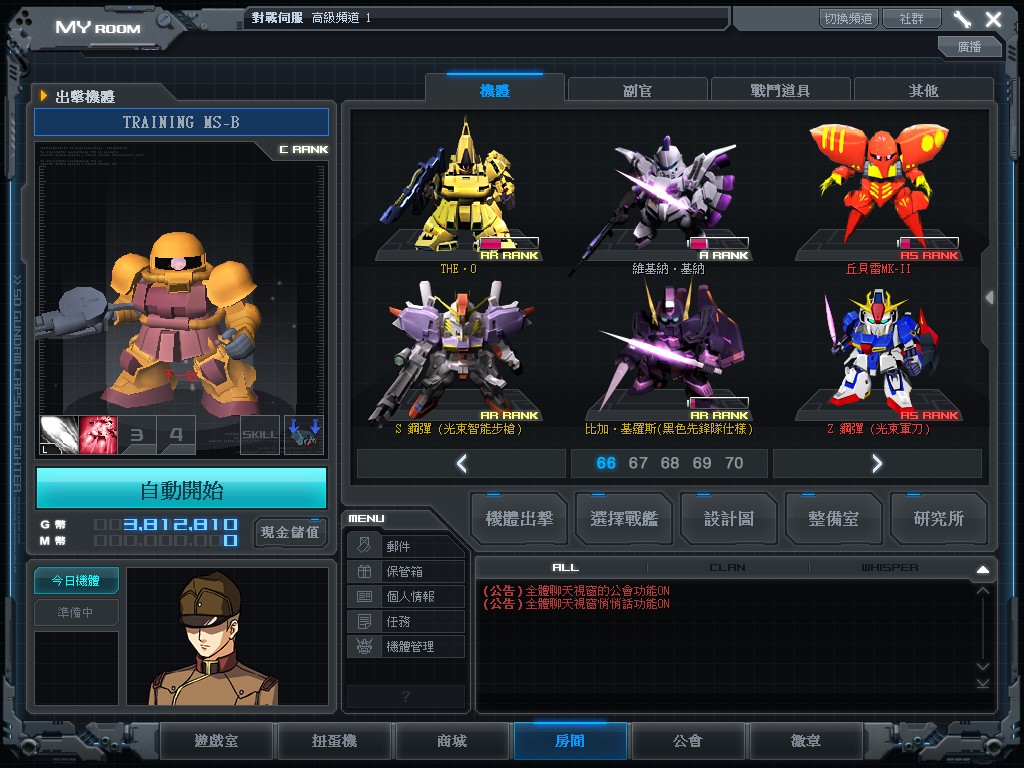Select the first weapon skill slot icon
Viewport: 1024px width, 768px height.
pyautogui.click(x=59, y=434)
